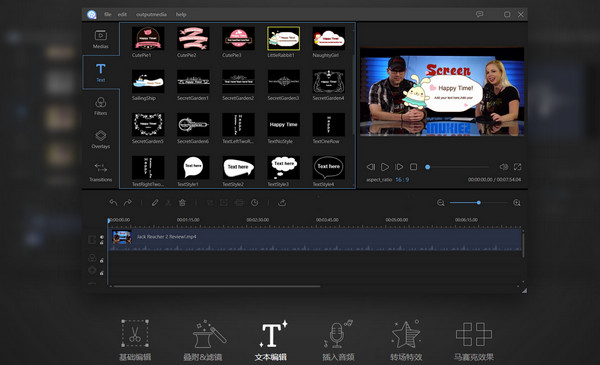This screenshot has height=365, width=600.
Task: Open the Overlays panel
Action: click(x=101, y=139)
